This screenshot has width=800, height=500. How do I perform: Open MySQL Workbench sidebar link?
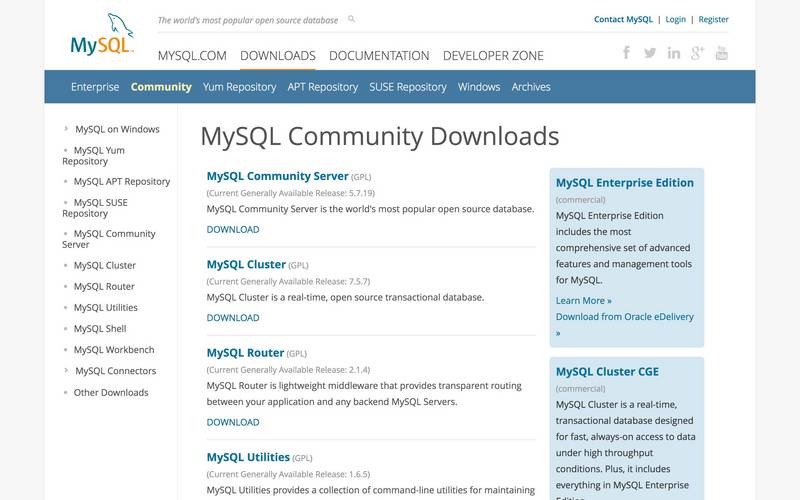114,350
